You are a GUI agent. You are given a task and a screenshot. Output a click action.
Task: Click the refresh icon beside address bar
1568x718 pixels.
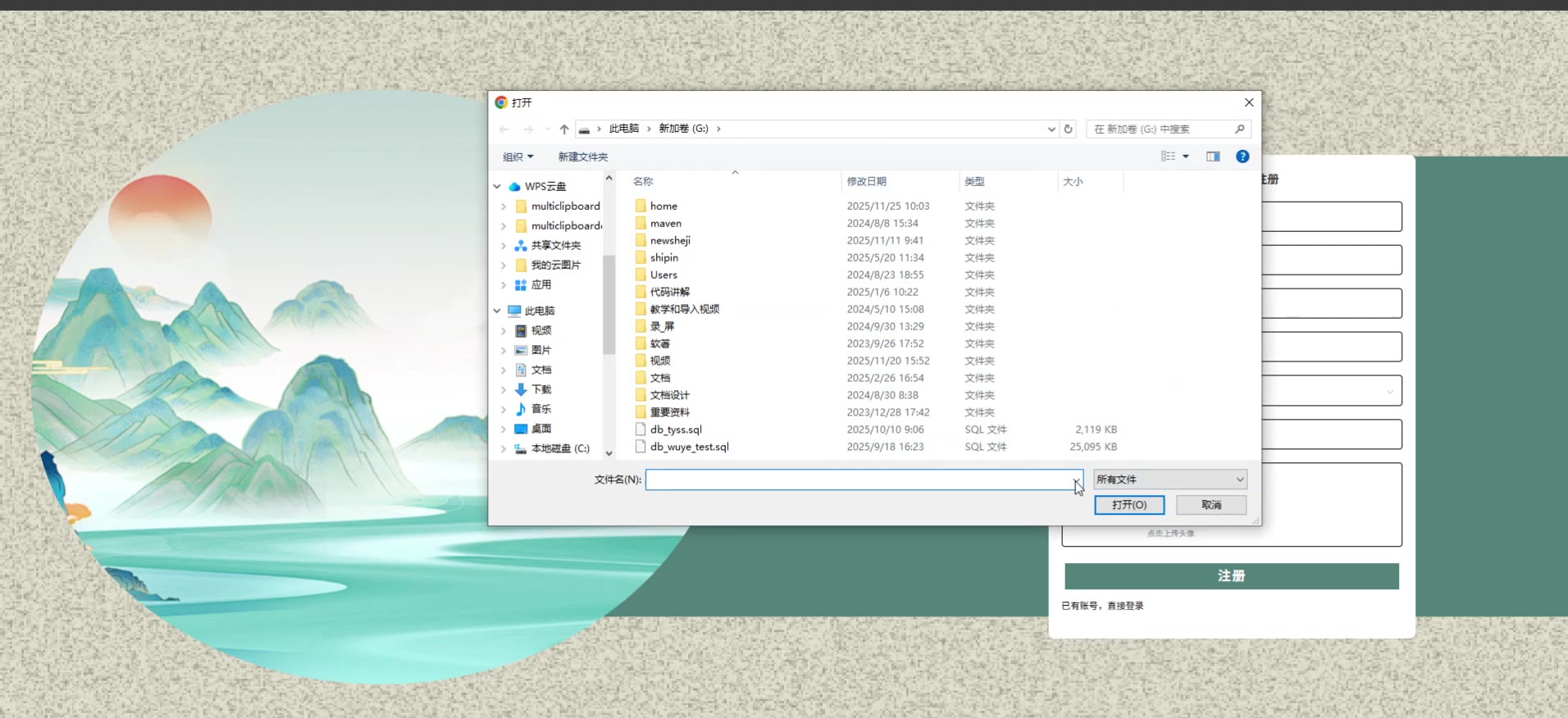tap(1068, 130)
